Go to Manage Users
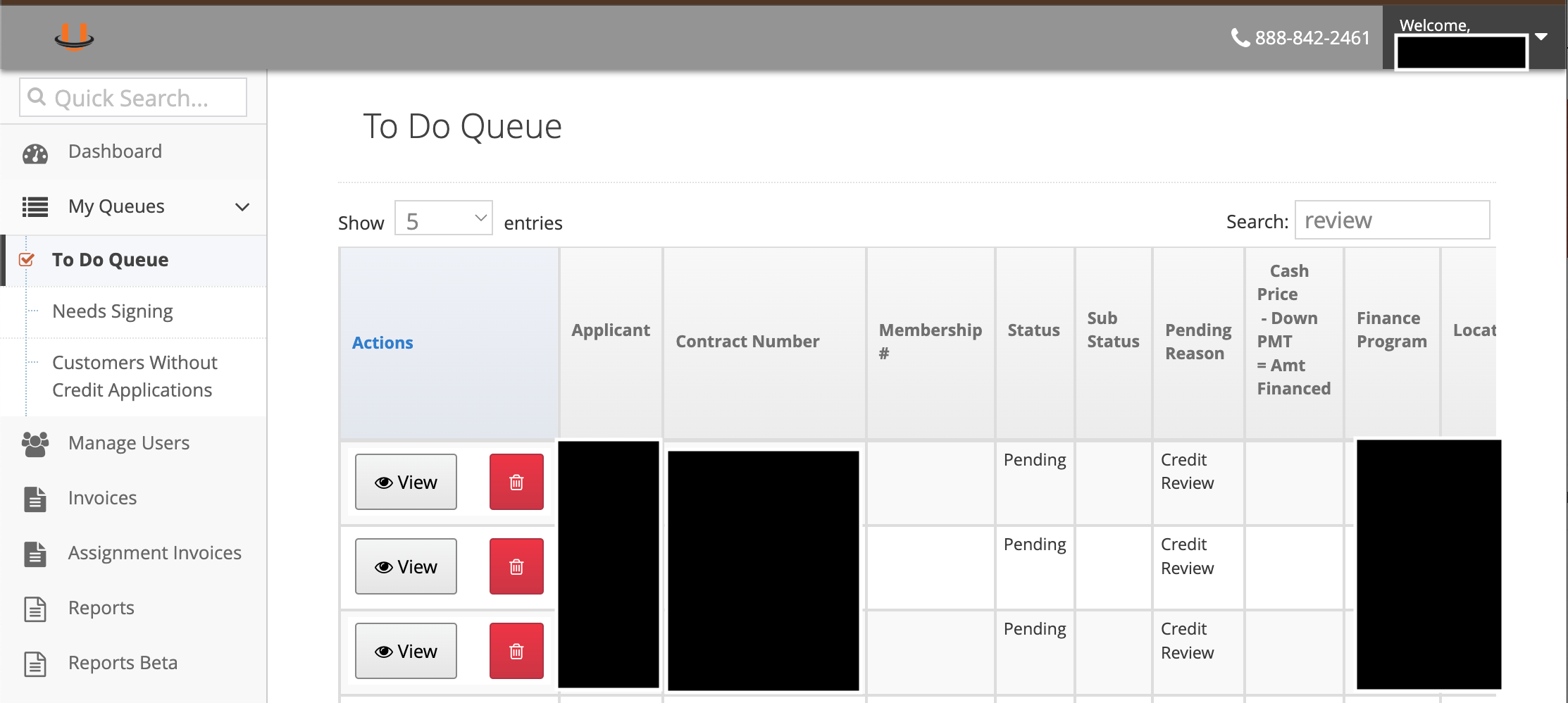This screenshot has width=1568, height=703. click(129, 443)
